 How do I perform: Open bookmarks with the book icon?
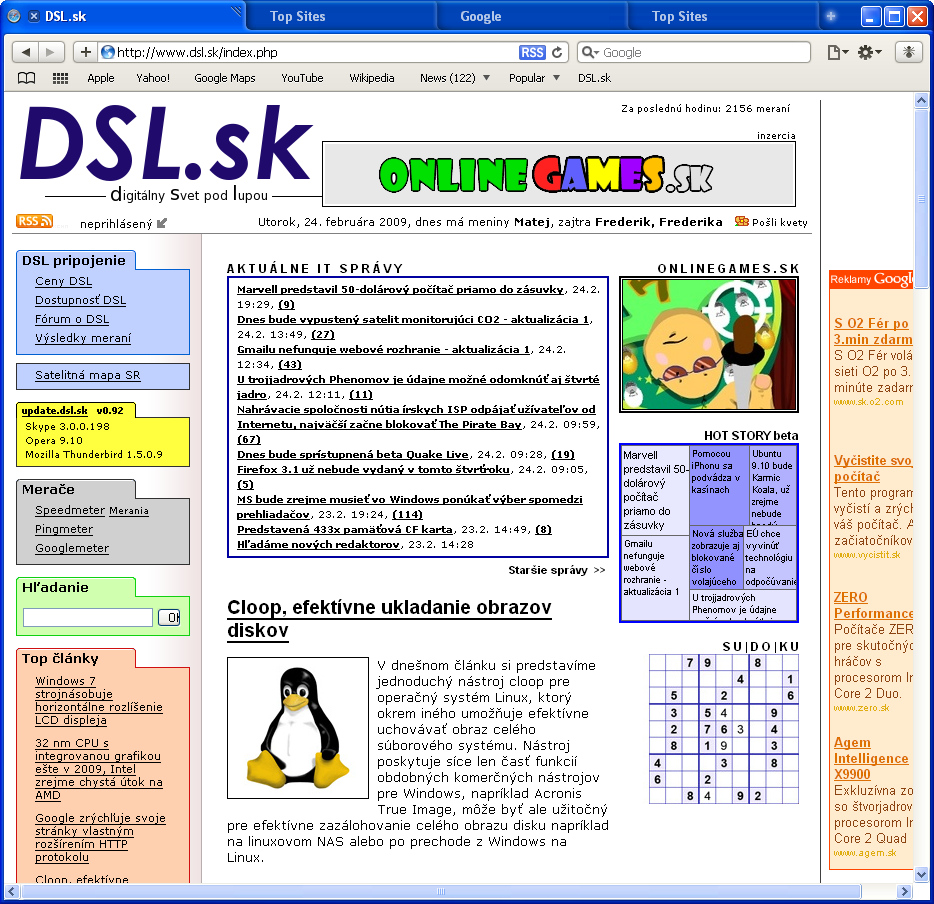click(26, 78)
